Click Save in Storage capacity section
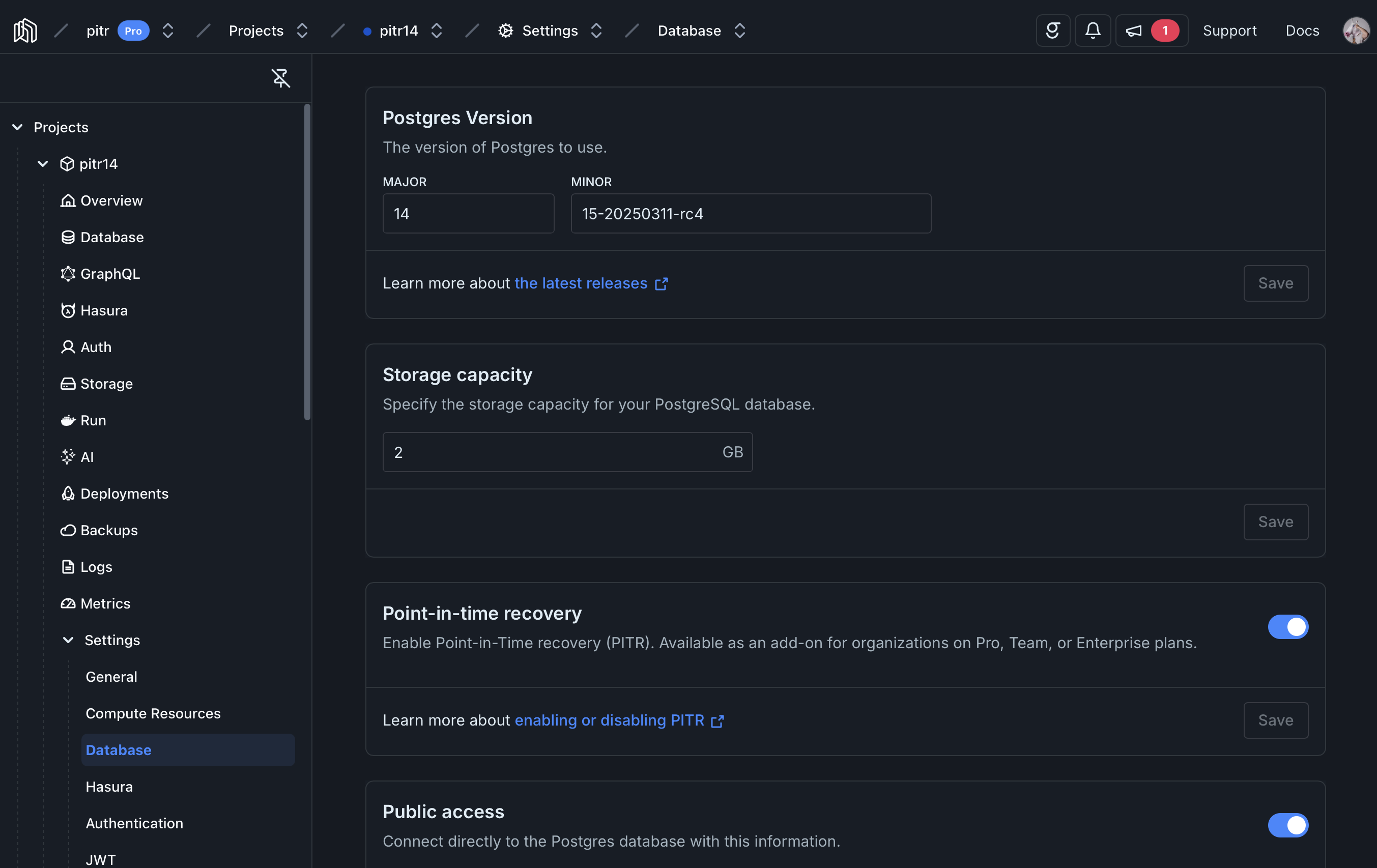 pos(1275,522)
